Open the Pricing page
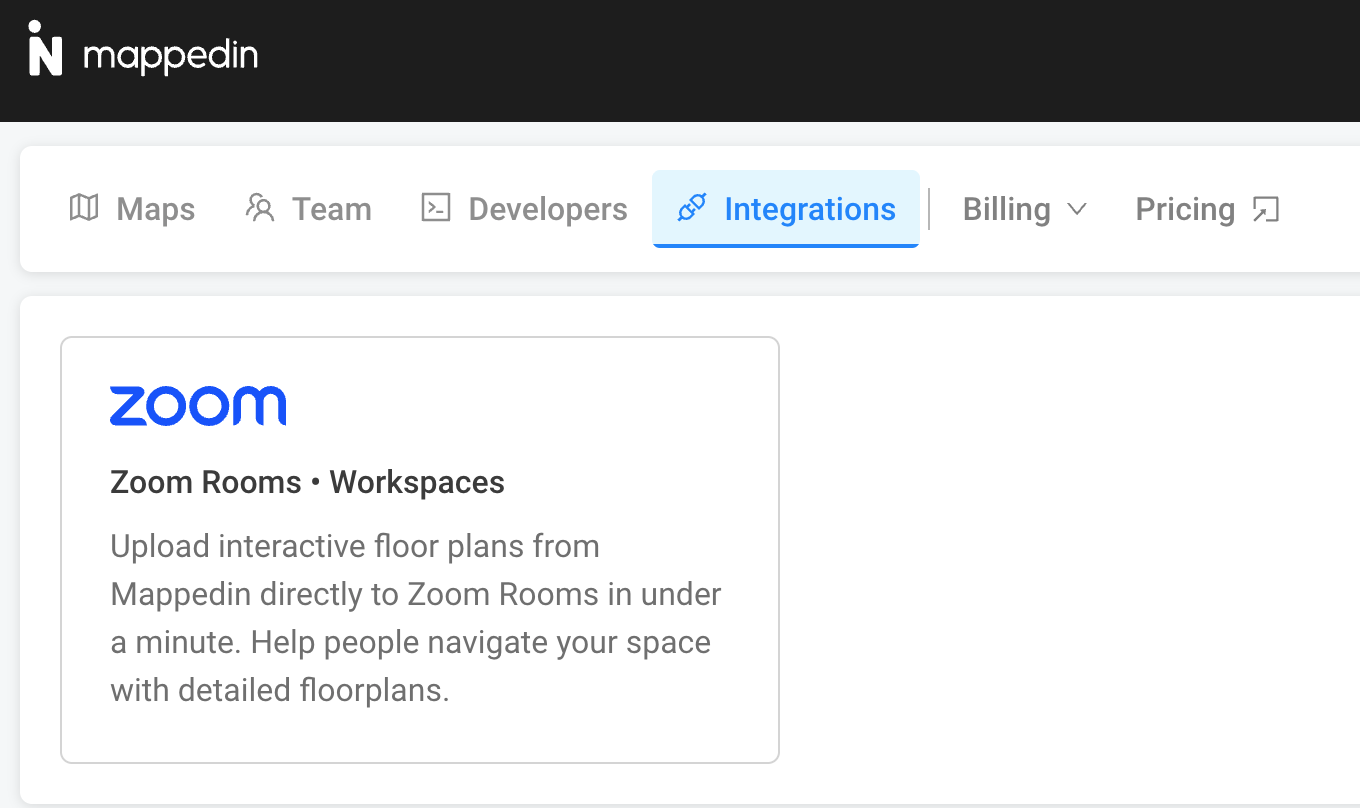The image size is (1360, 808). pyautogui.click(x=1185, y=208)
